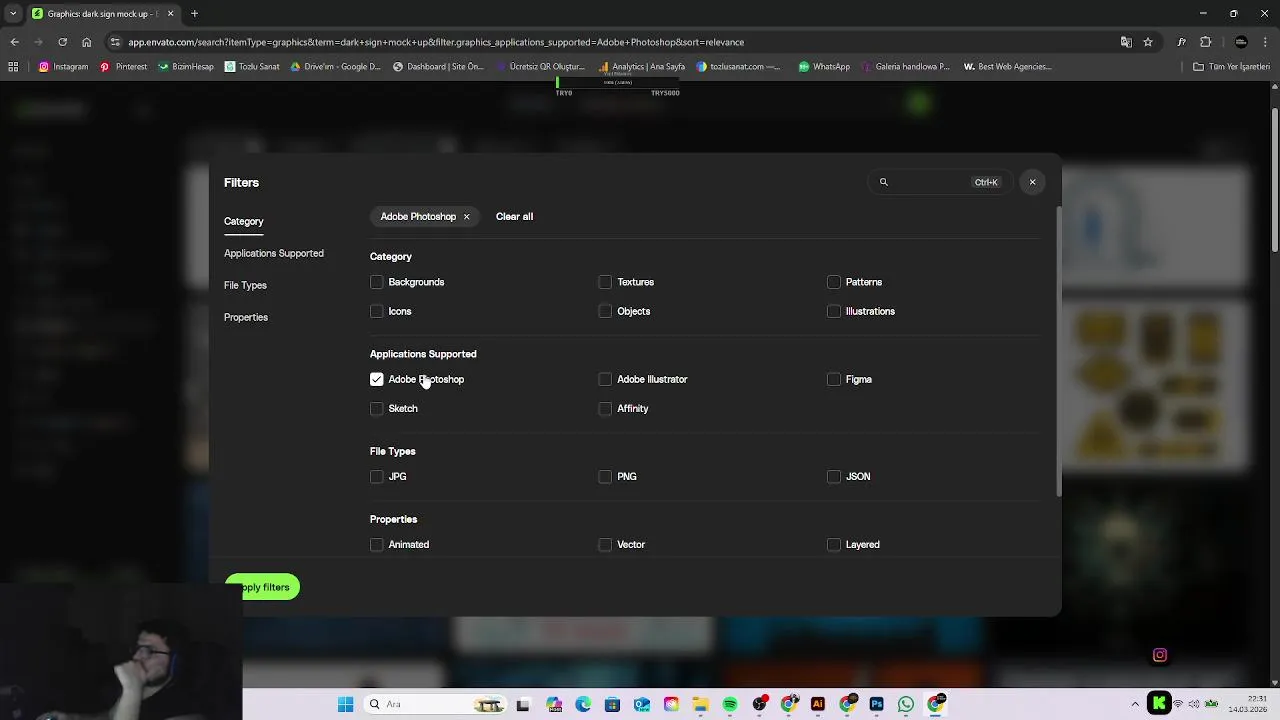Open the Windows Start menu

345,704
